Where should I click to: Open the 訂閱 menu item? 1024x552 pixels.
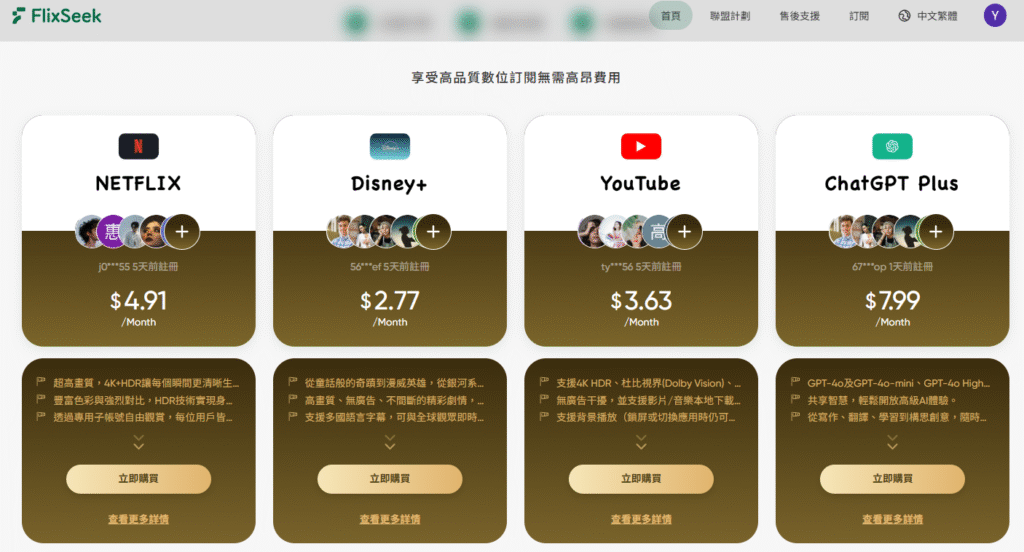[x=859, y=16]
